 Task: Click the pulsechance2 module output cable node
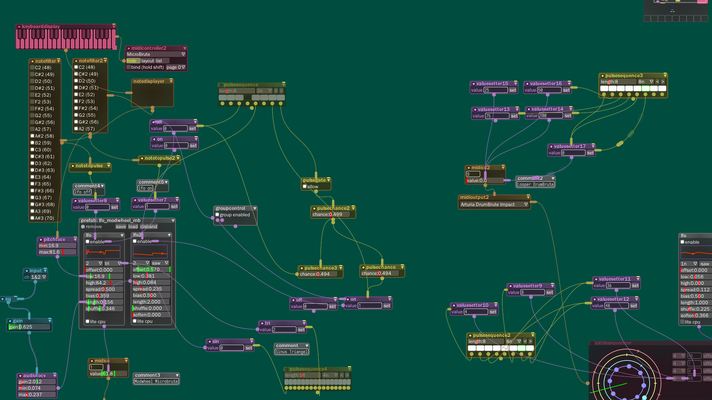click(x=333, y=222)
